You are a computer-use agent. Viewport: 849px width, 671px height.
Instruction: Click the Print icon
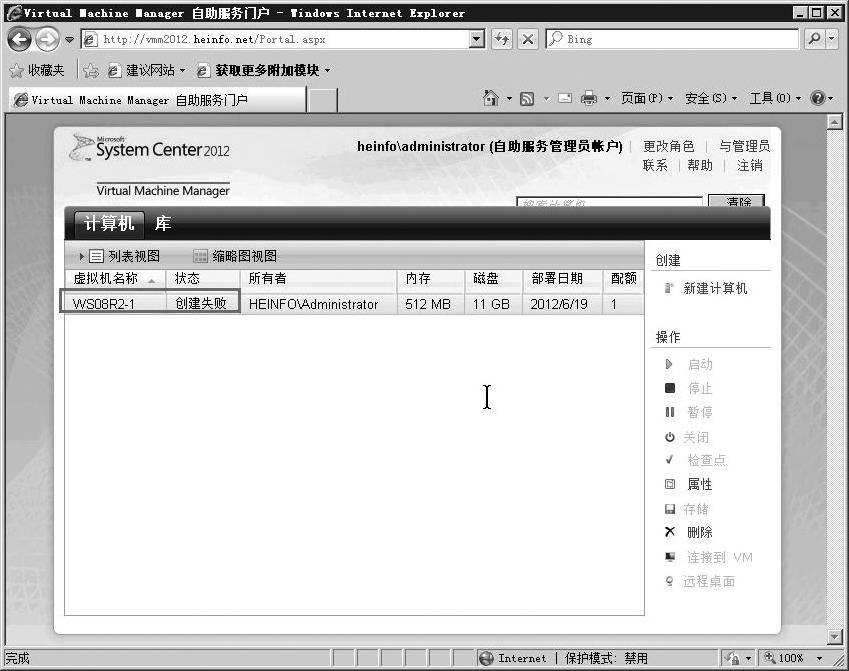click(x=589, y=99)
